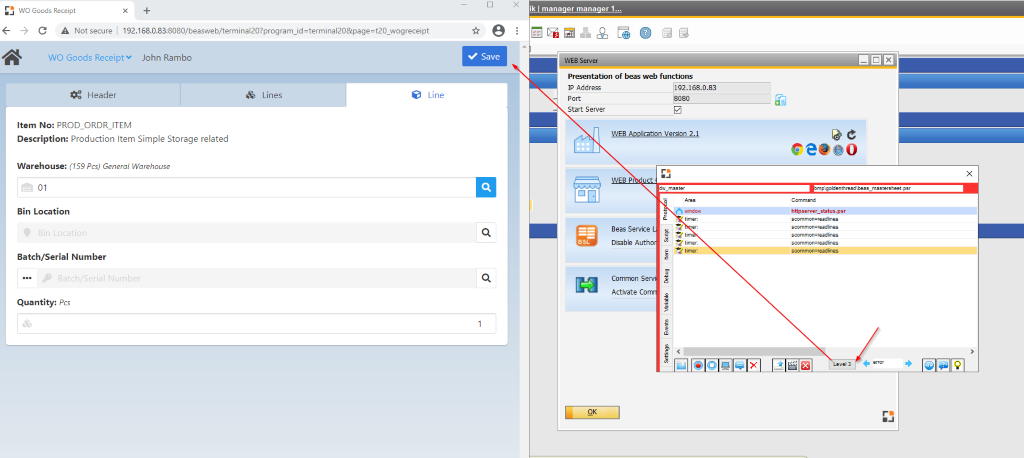
Task: Open the Protocol side tab in debug window
Action: [665, 209]
